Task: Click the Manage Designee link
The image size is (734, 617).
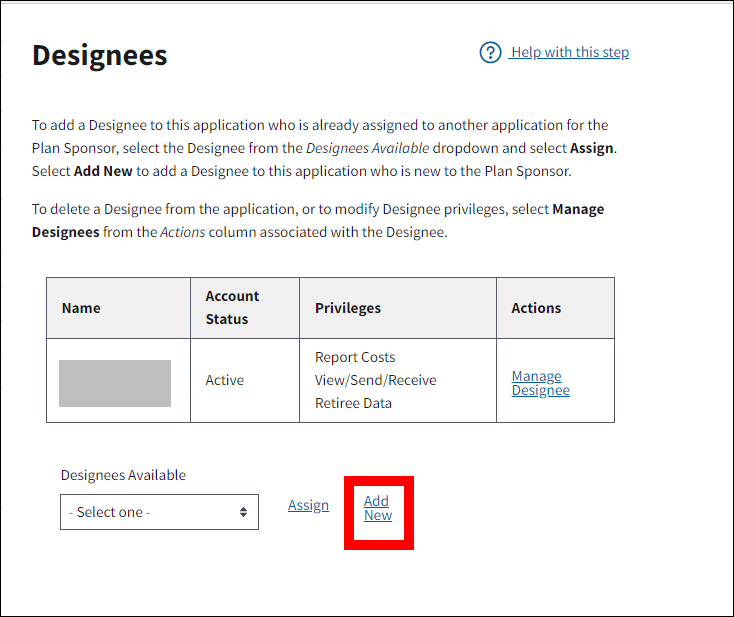Action: 540,383
